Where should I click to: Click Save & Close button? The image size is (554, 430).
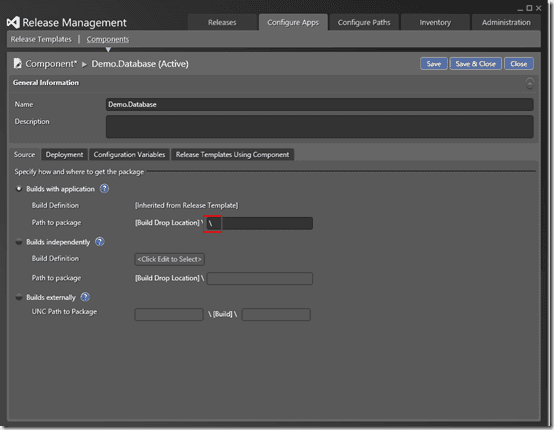[475, 64]
